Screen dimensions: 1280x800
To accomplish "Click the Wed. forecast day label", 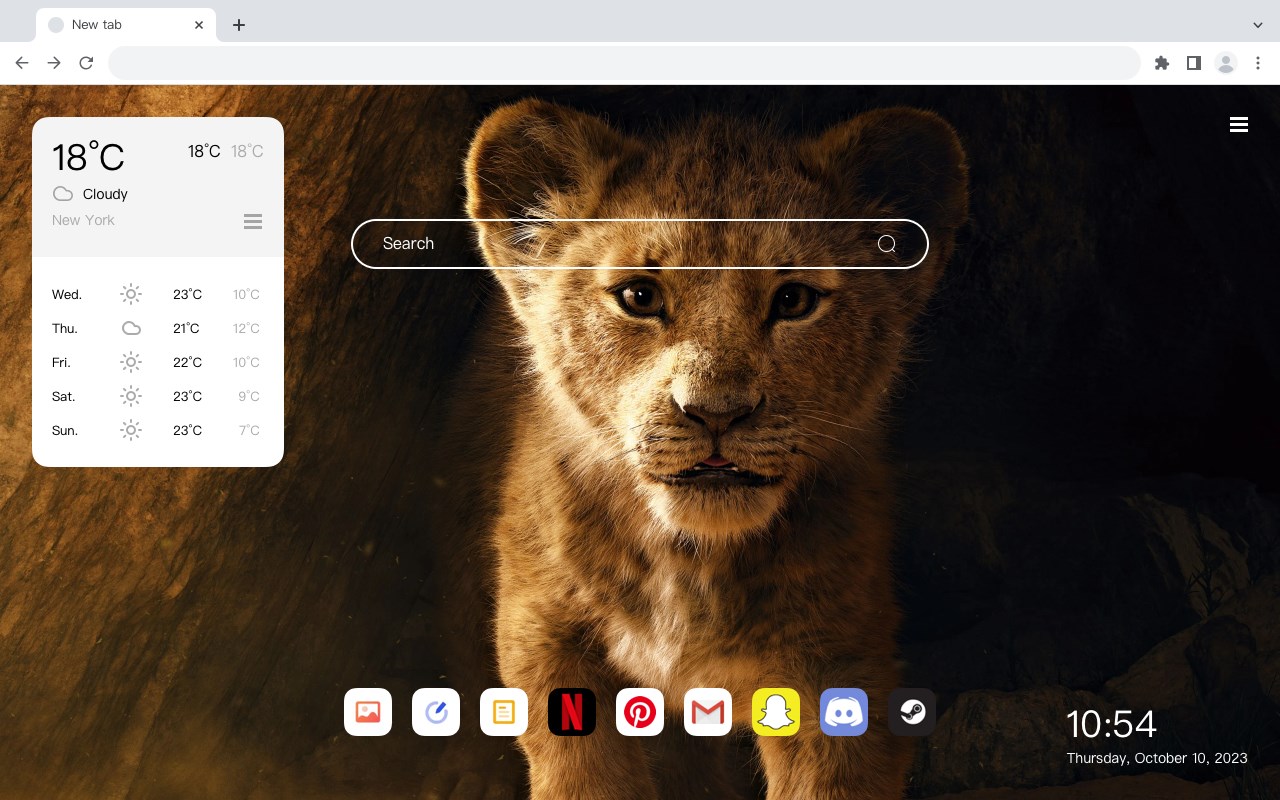I will tap(67, 294).
